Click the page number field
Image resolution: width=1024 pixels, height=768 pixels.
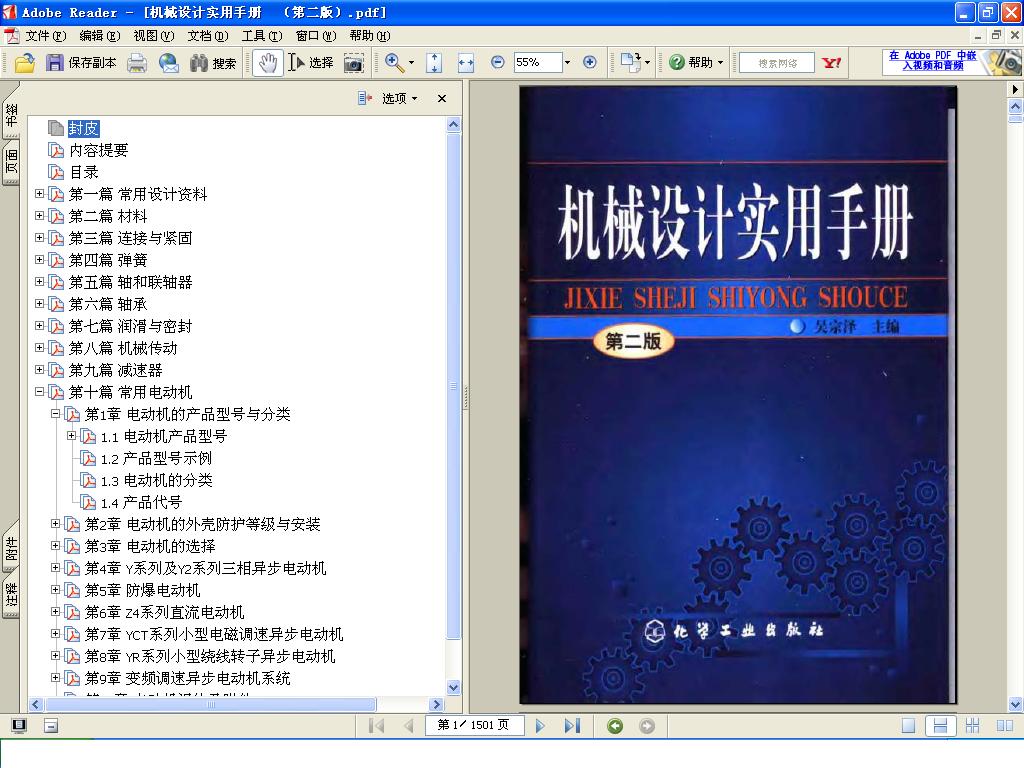point(475,725)
